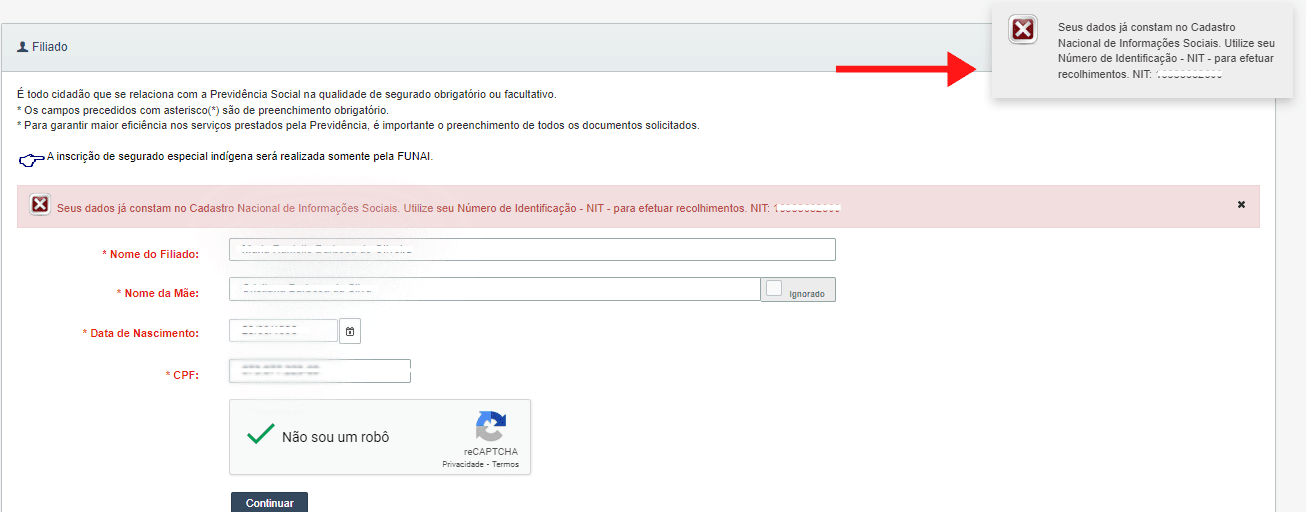
Task: Dismiss the red alert banner with X
Action: (1241, 204)
